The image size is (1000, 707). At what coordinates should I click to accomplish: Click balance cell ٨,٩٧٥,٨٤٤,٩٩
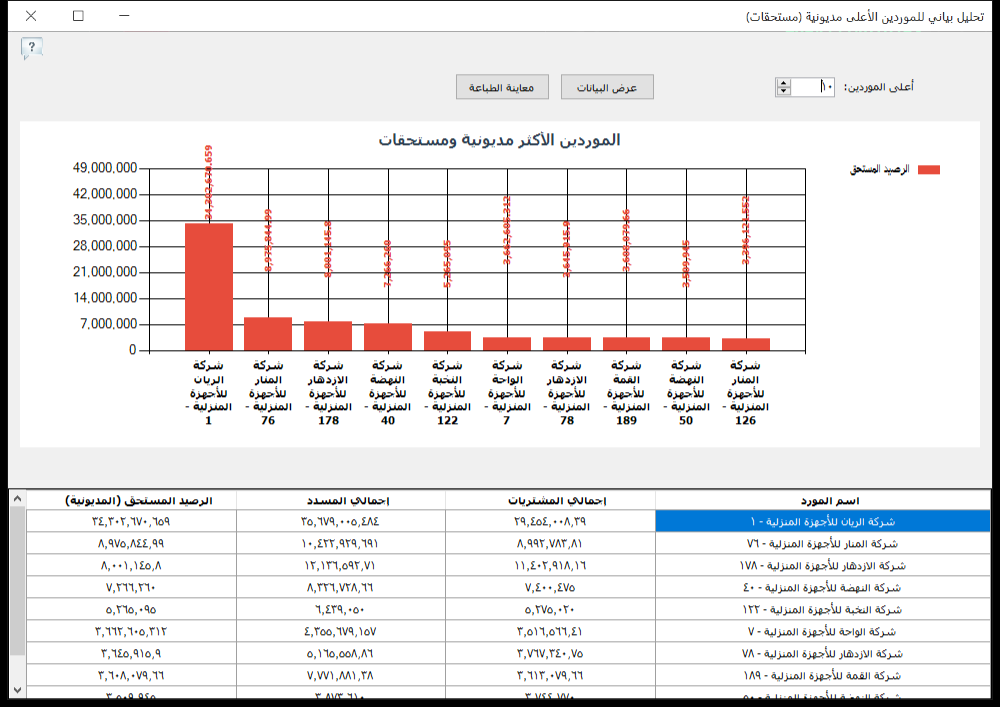point(131,543)
